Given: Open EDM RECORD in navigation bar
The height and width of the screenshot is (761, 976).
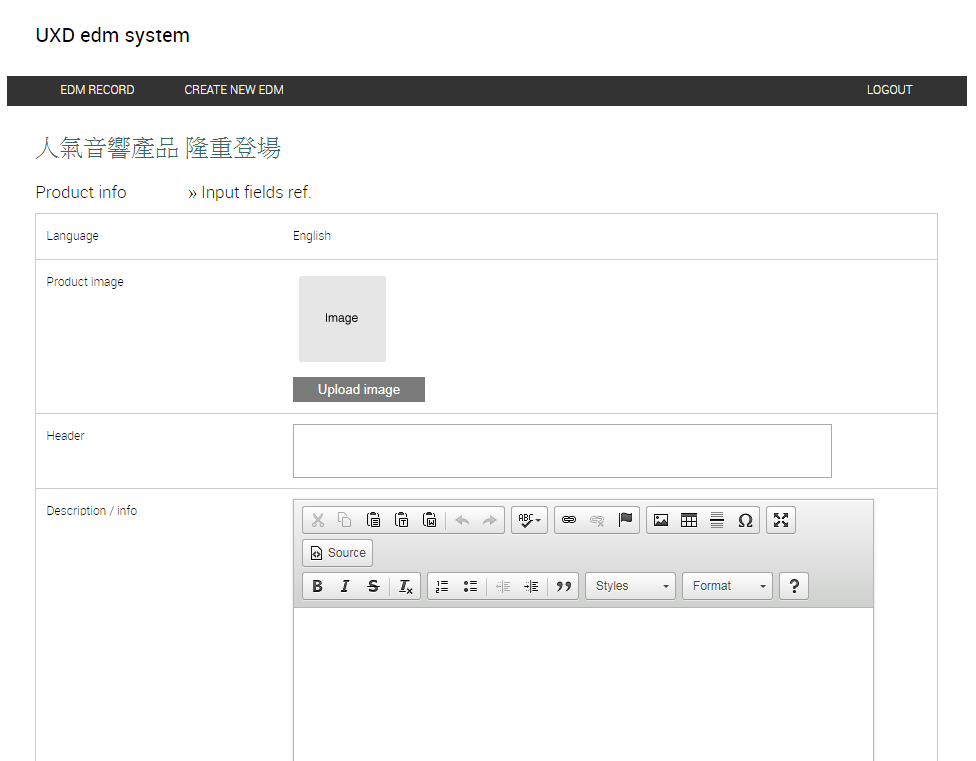Looking at the screenshot, I should [97, 90].
